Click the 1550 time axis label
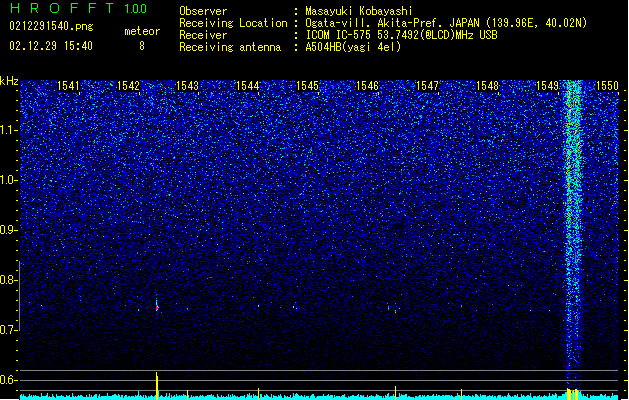The width and height of the screenshot is (629, 400). [607, 85]
